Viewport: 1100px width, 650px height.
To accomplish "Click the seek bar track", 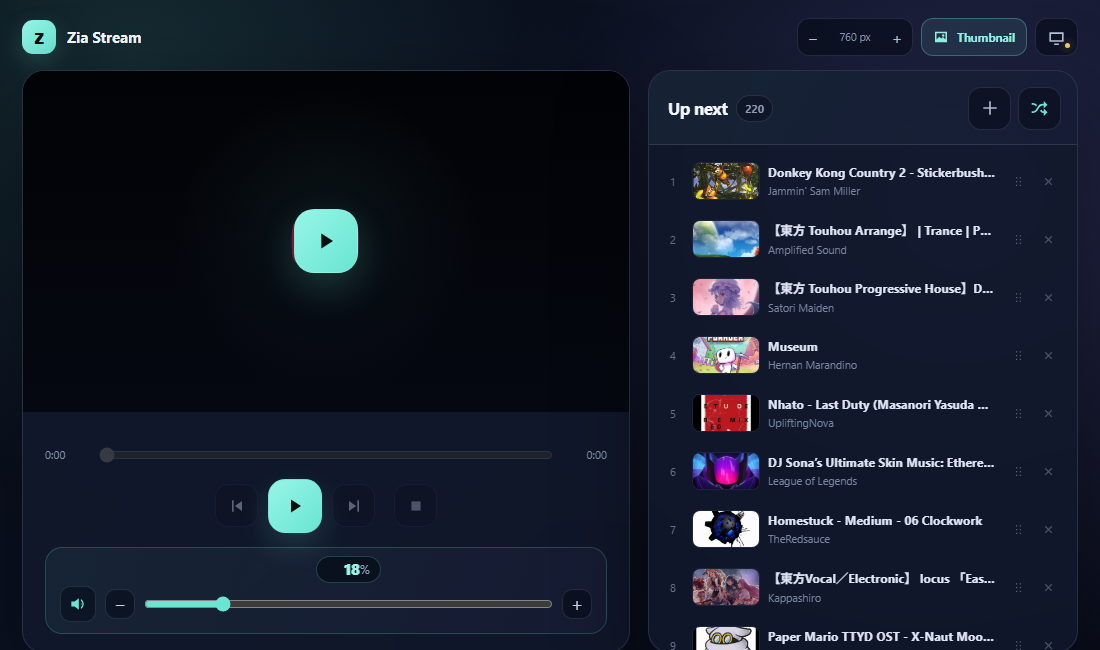I will click(326, 455).
